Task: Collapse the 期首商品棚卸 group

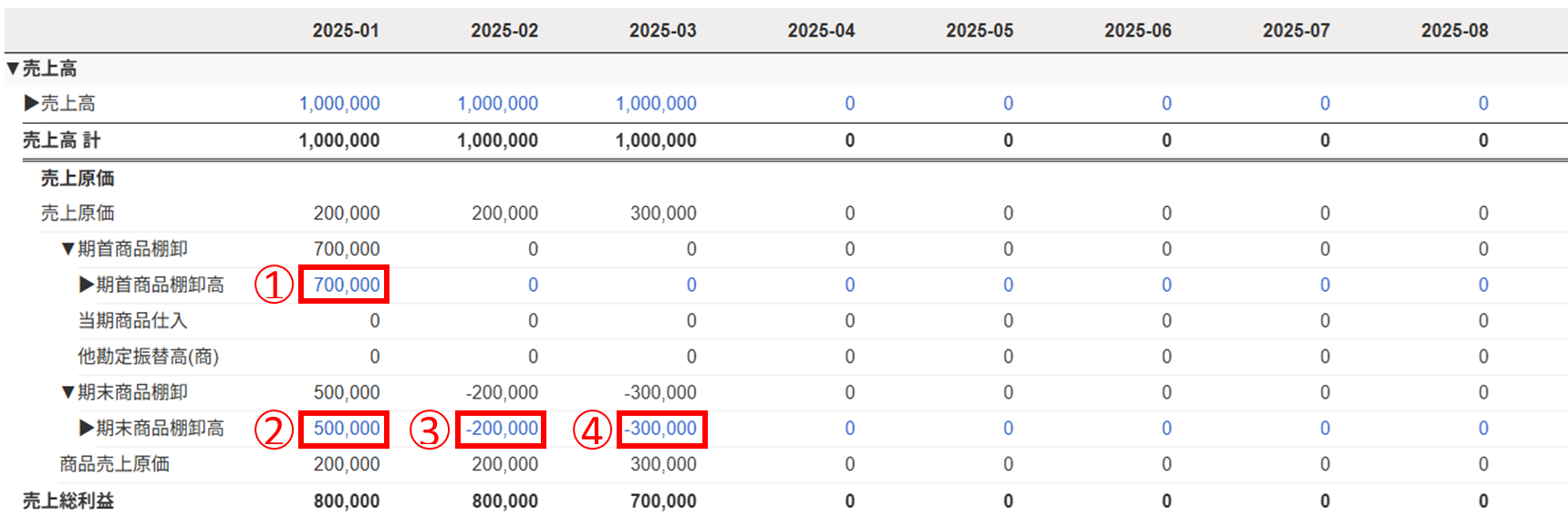Action: pos(67,249)
